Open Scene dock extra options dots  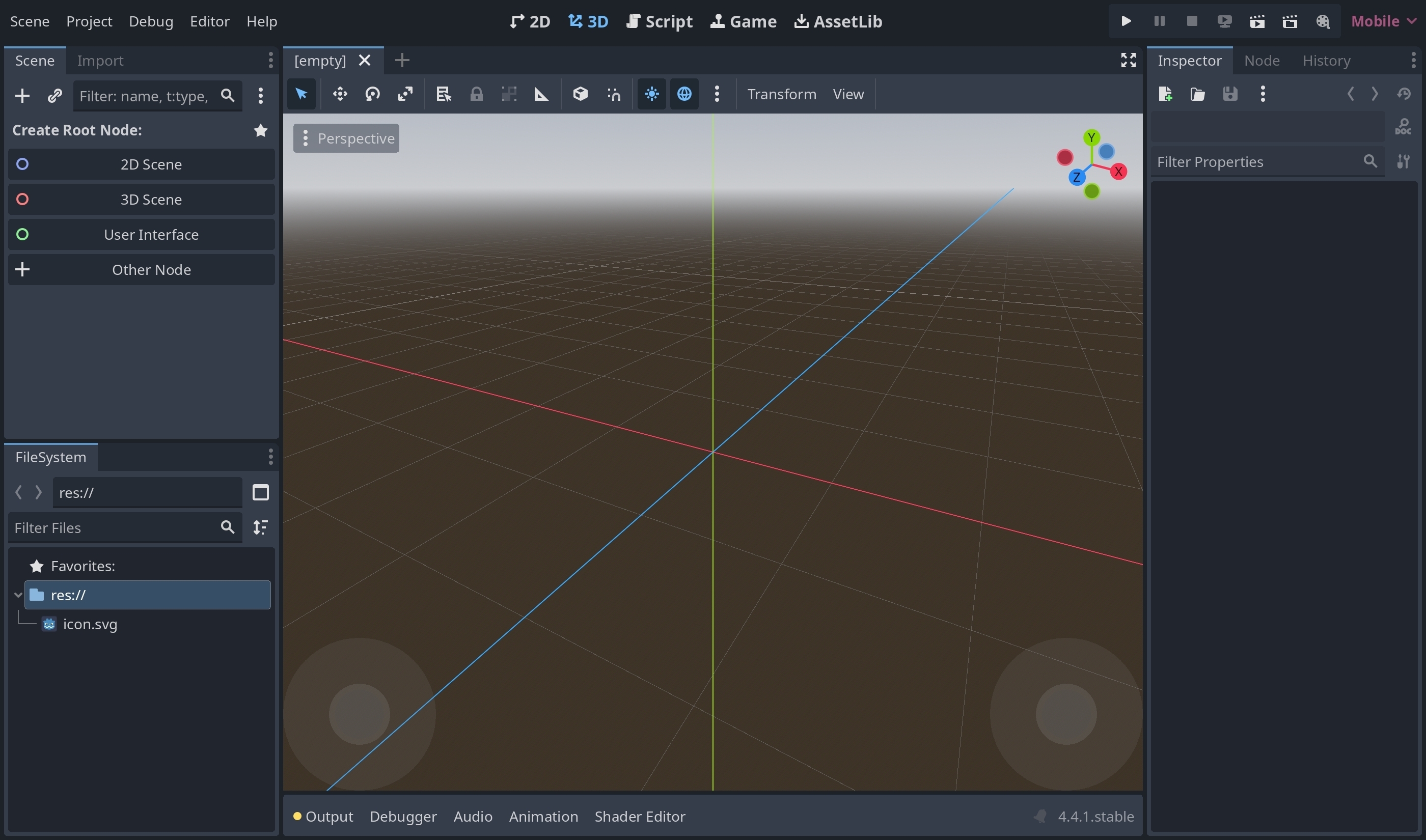[x=260, y=96]
